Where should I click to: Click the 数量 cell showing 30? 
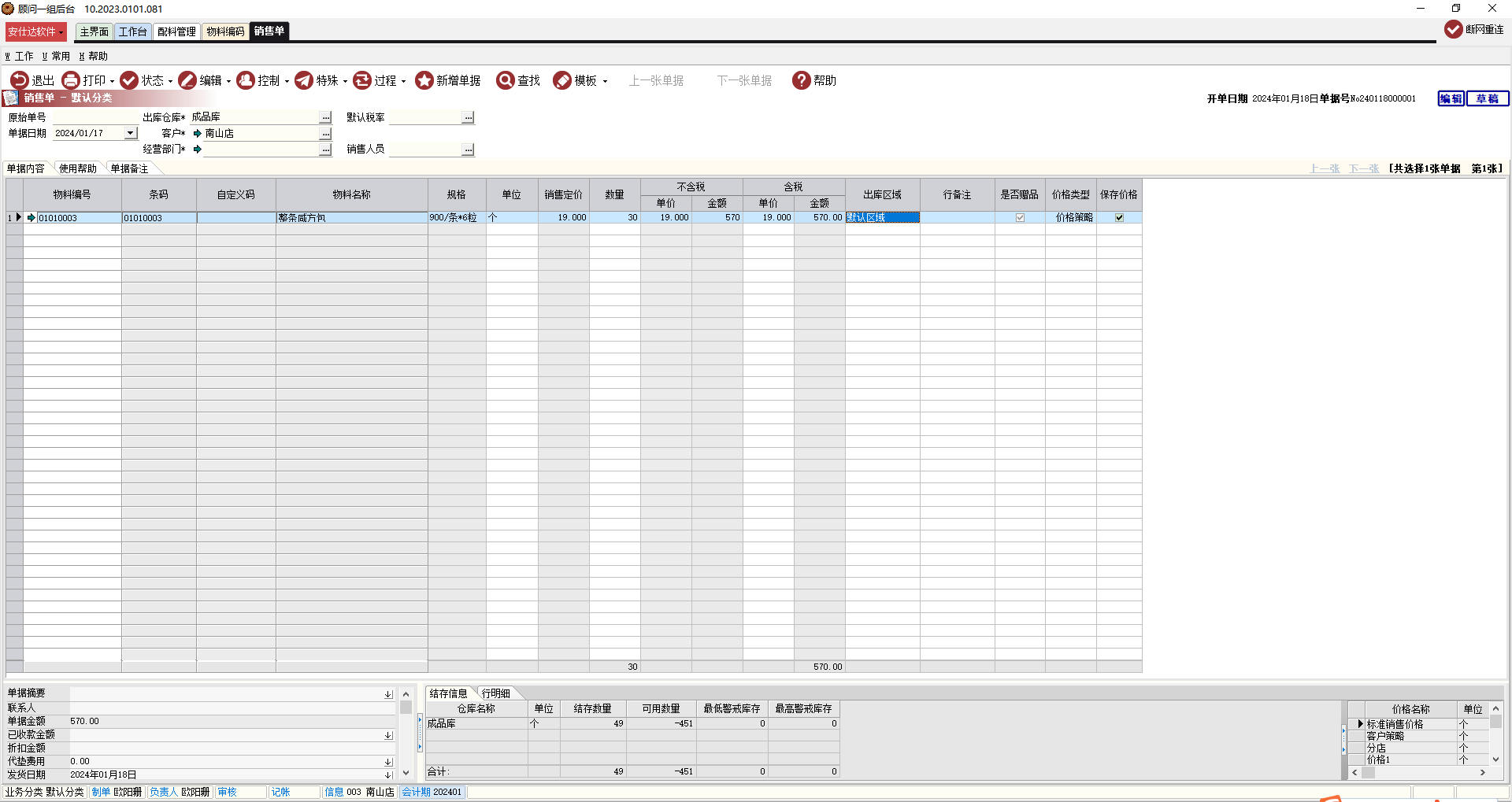(x=615, y=218)
